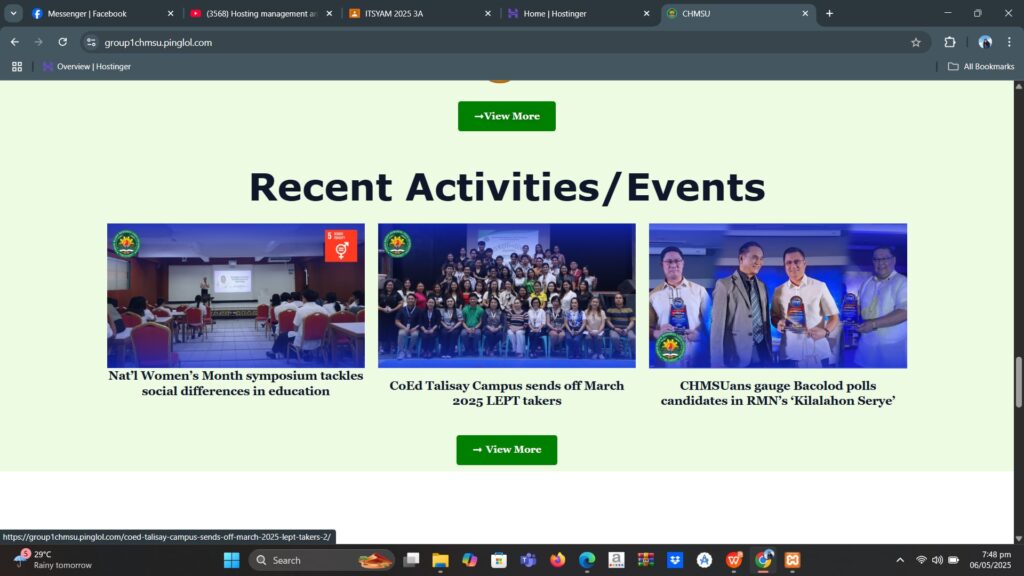Click the Women's Month symposium photo

coord(236,295)
